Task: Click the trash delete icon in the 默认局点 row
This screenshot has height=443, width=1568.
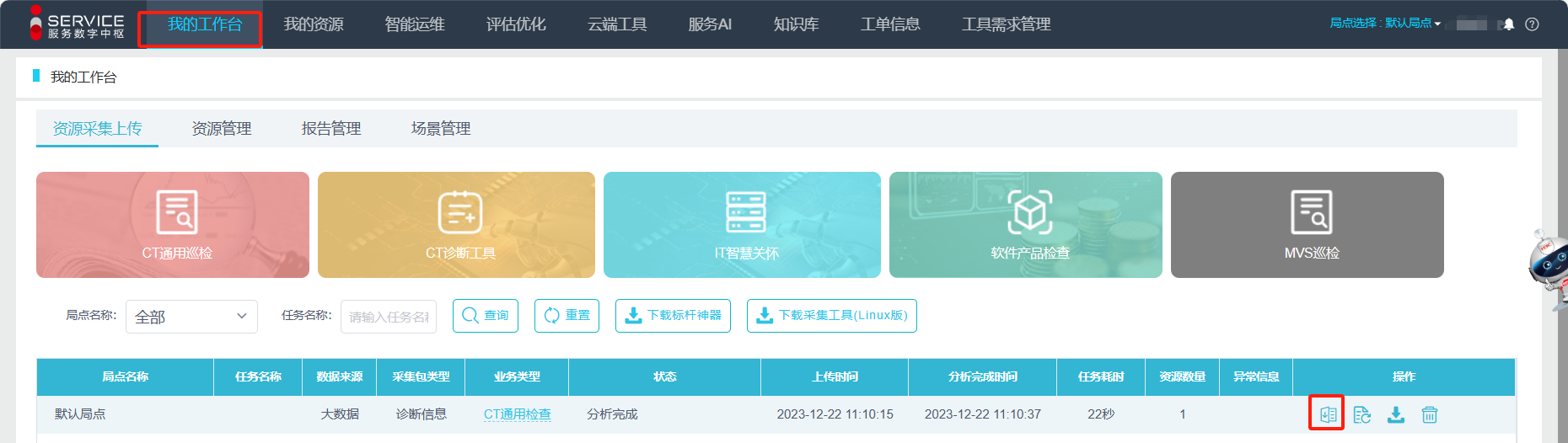Action: tap(1430, 414)
